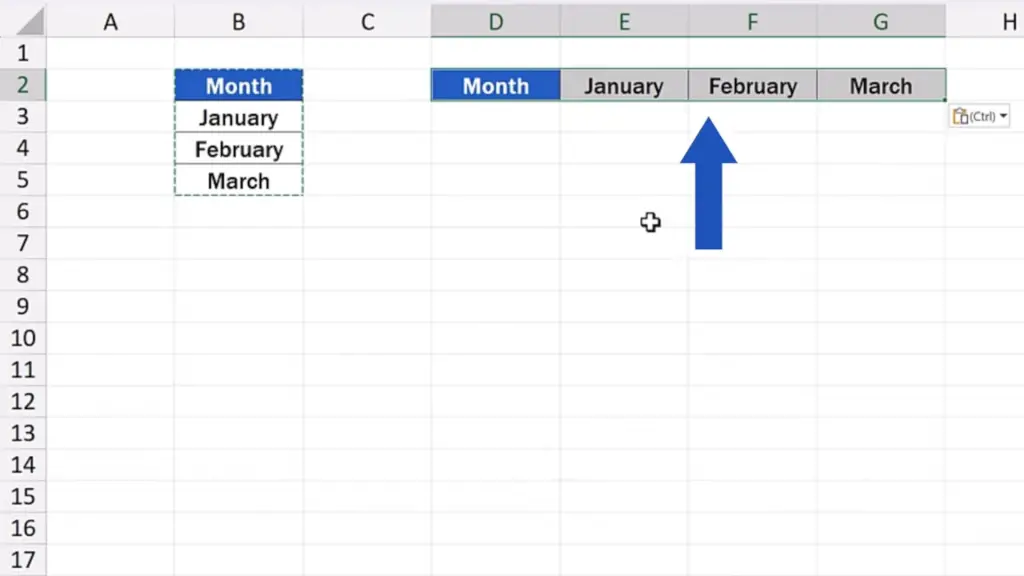Viewport: 1024px width, 576px height.
Task: Select the March cell in row 5
Action: 238,180
